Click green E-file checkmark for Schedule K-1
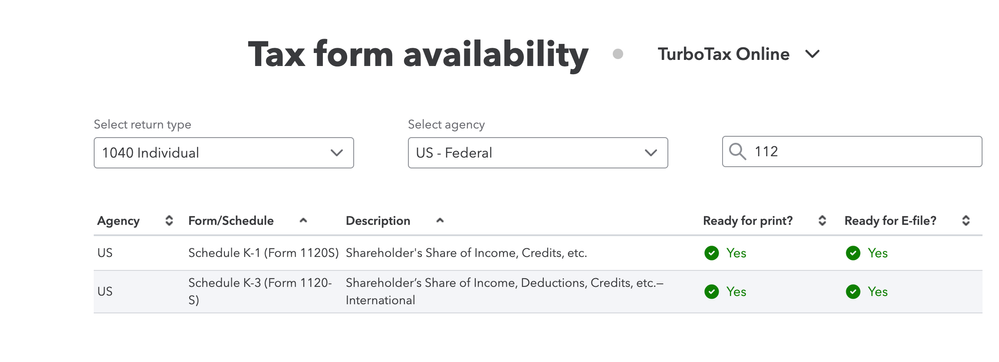This screenshot has width=999, height=362. pyautogui.click(x=852, y=253)
